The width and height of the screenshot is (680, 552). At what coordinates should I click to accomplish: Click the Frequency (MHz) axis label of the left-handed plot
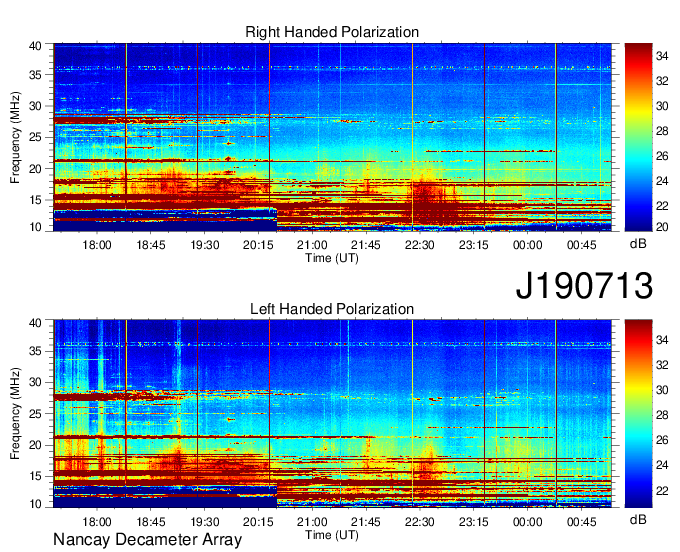[15, 414]
